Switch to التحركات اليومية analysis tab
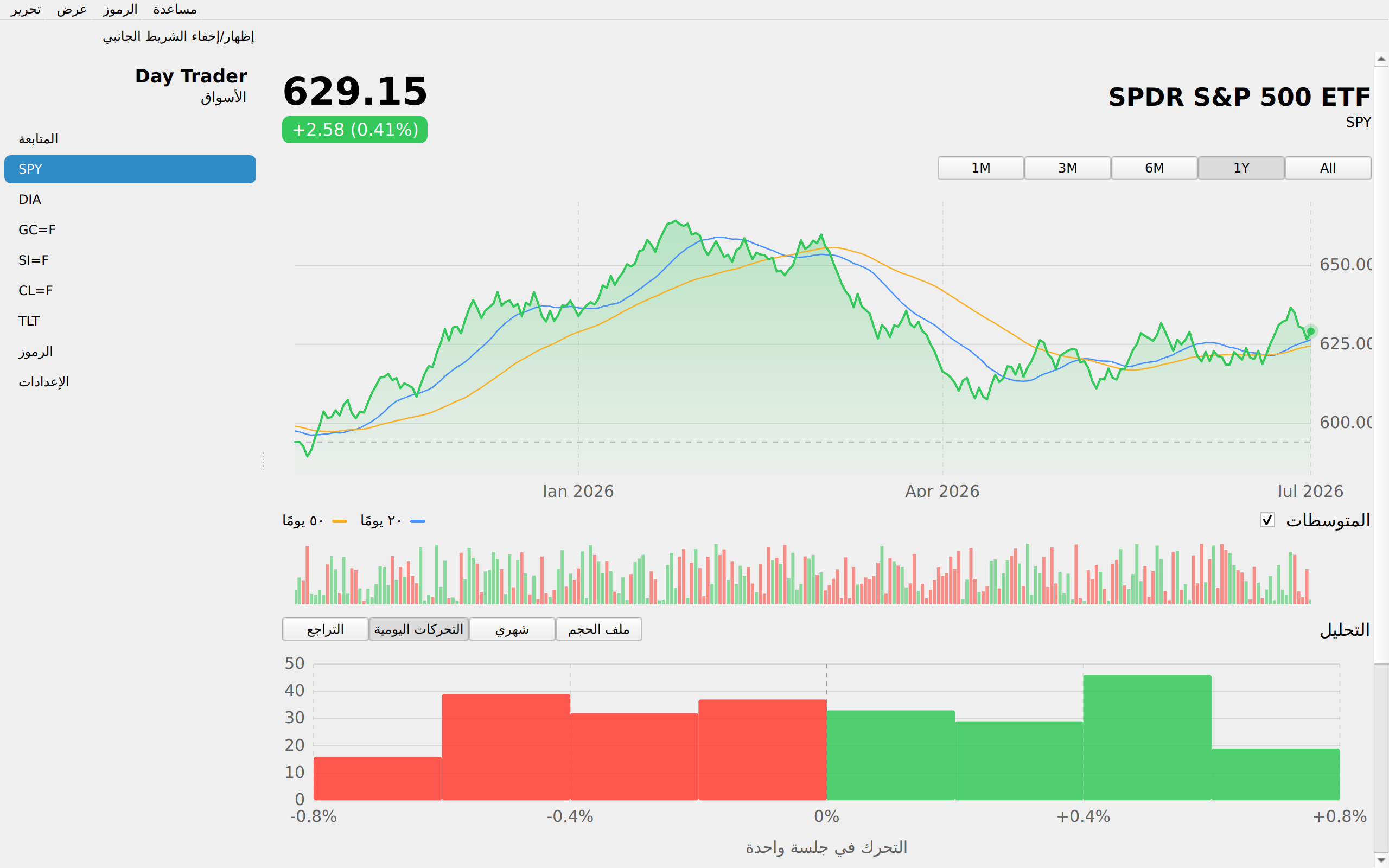This screenshot has width=1389, height=868. (x=418, y=629)
